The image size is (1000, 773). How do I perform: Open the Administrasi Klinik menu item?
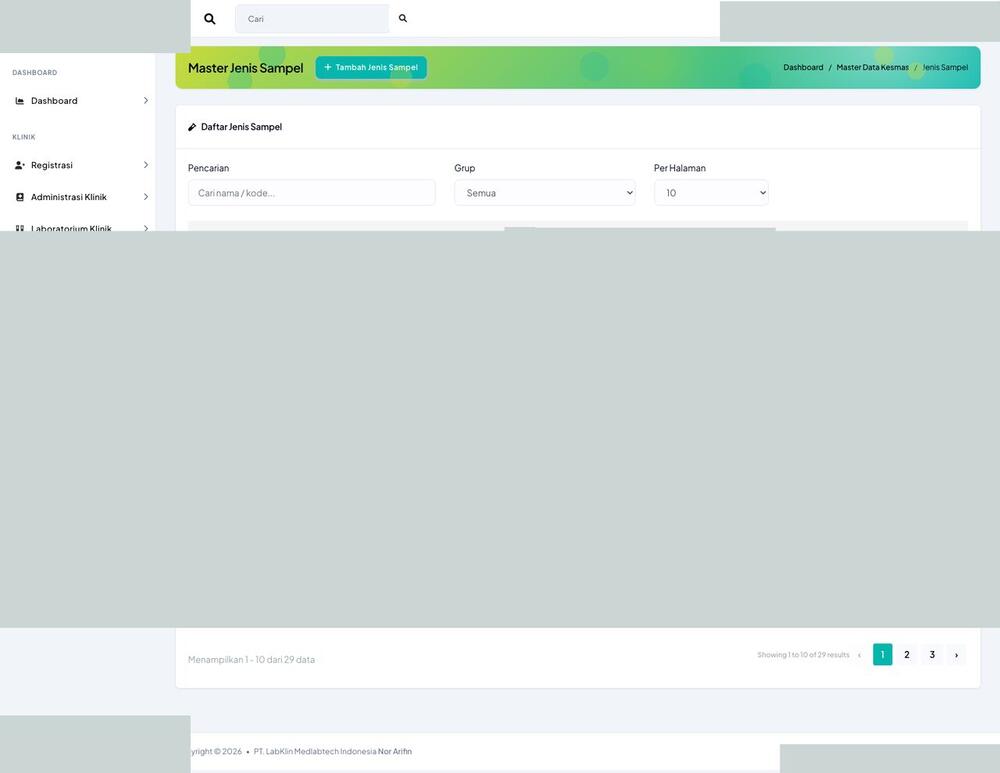80,197
